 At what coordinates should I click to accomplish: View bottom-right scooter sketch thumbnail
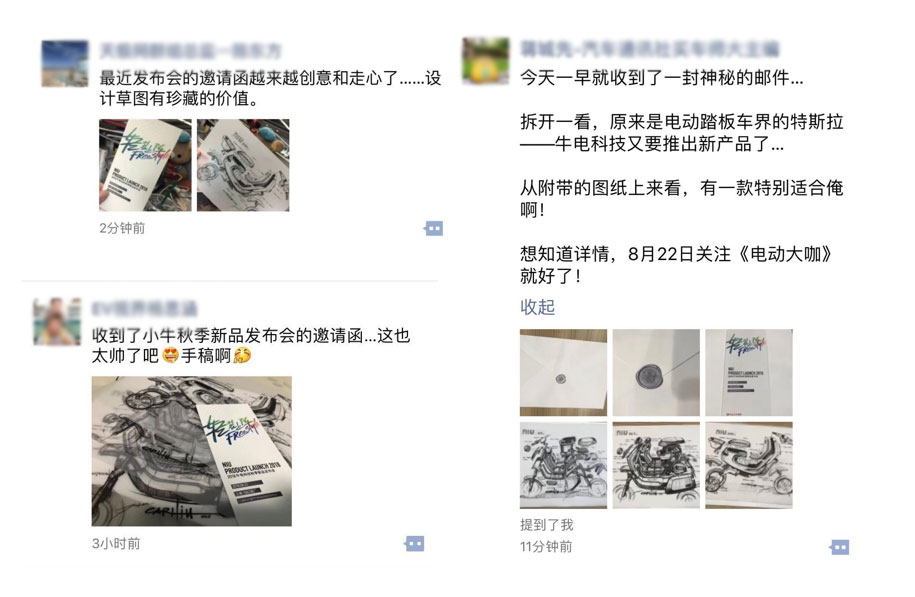[x=749, y=465]
